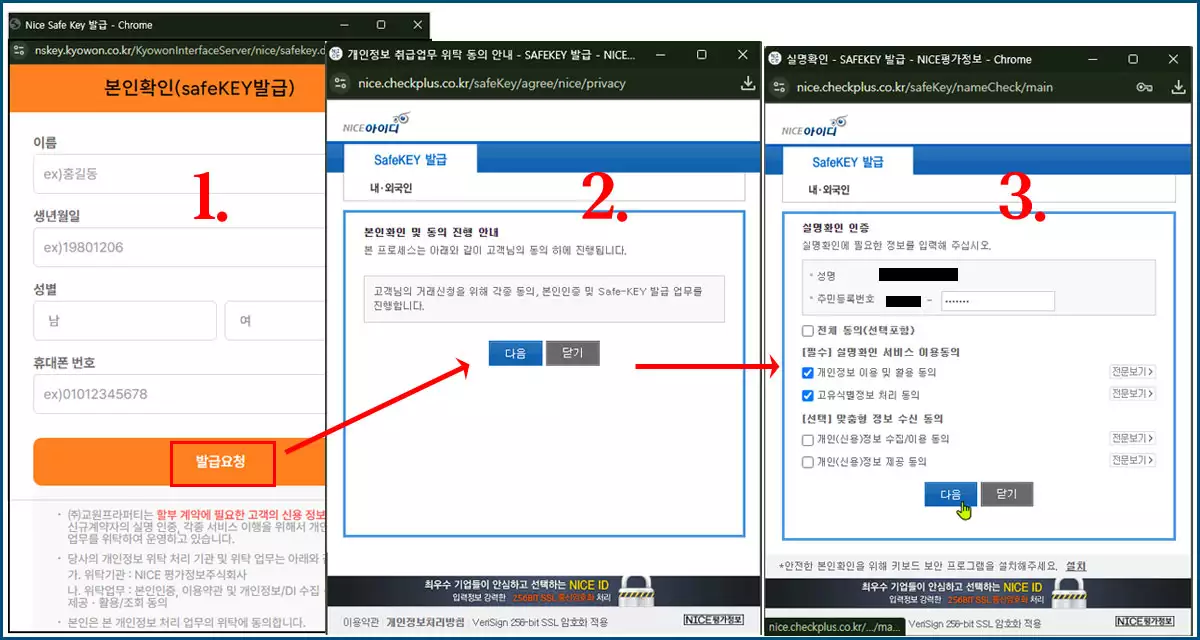Click the NICE ID logo in the bottom banner

click(x=1023, y=588)
